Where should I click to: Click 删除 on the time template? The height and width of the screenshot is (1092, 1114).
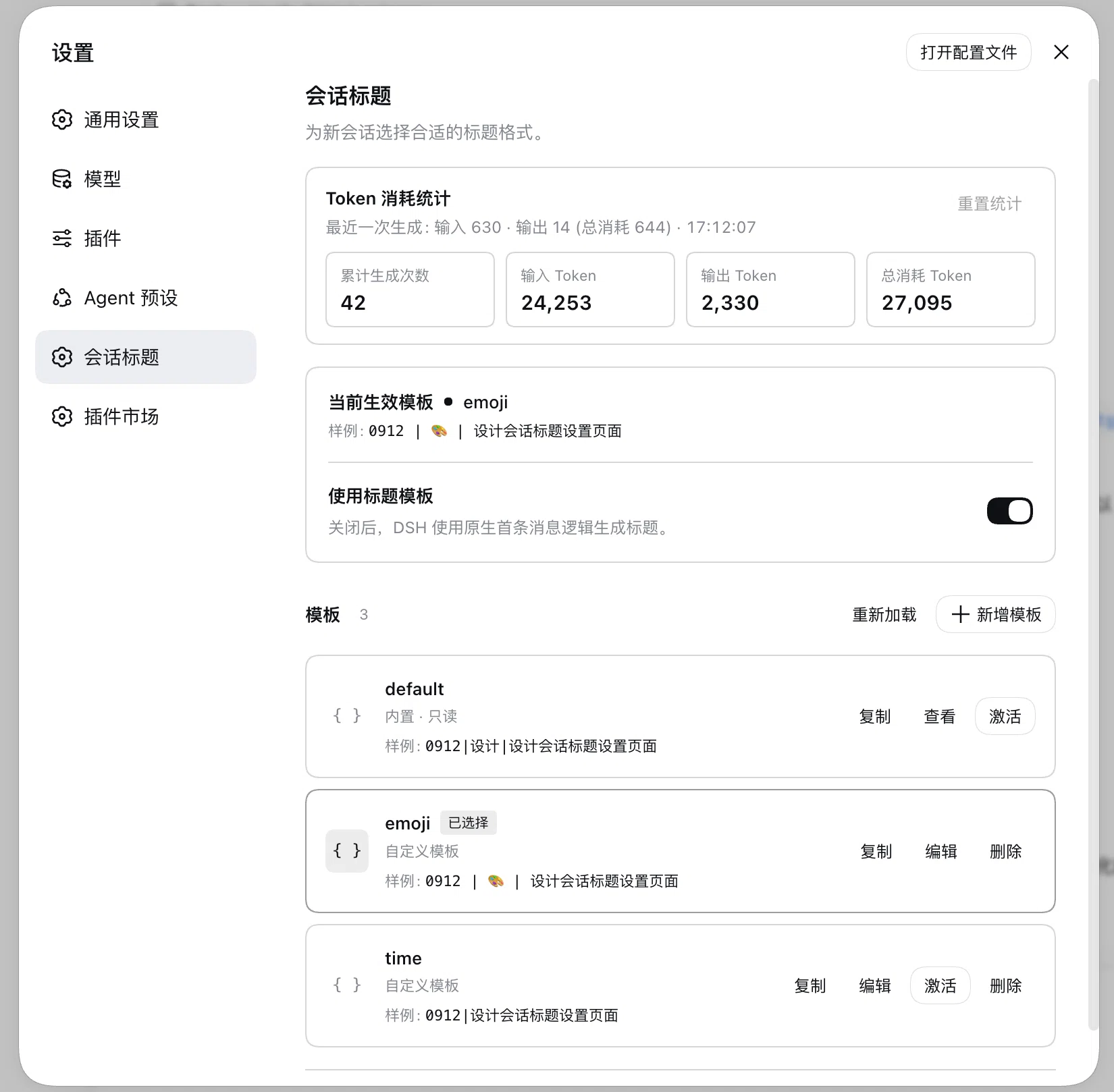pos(1005,985)
